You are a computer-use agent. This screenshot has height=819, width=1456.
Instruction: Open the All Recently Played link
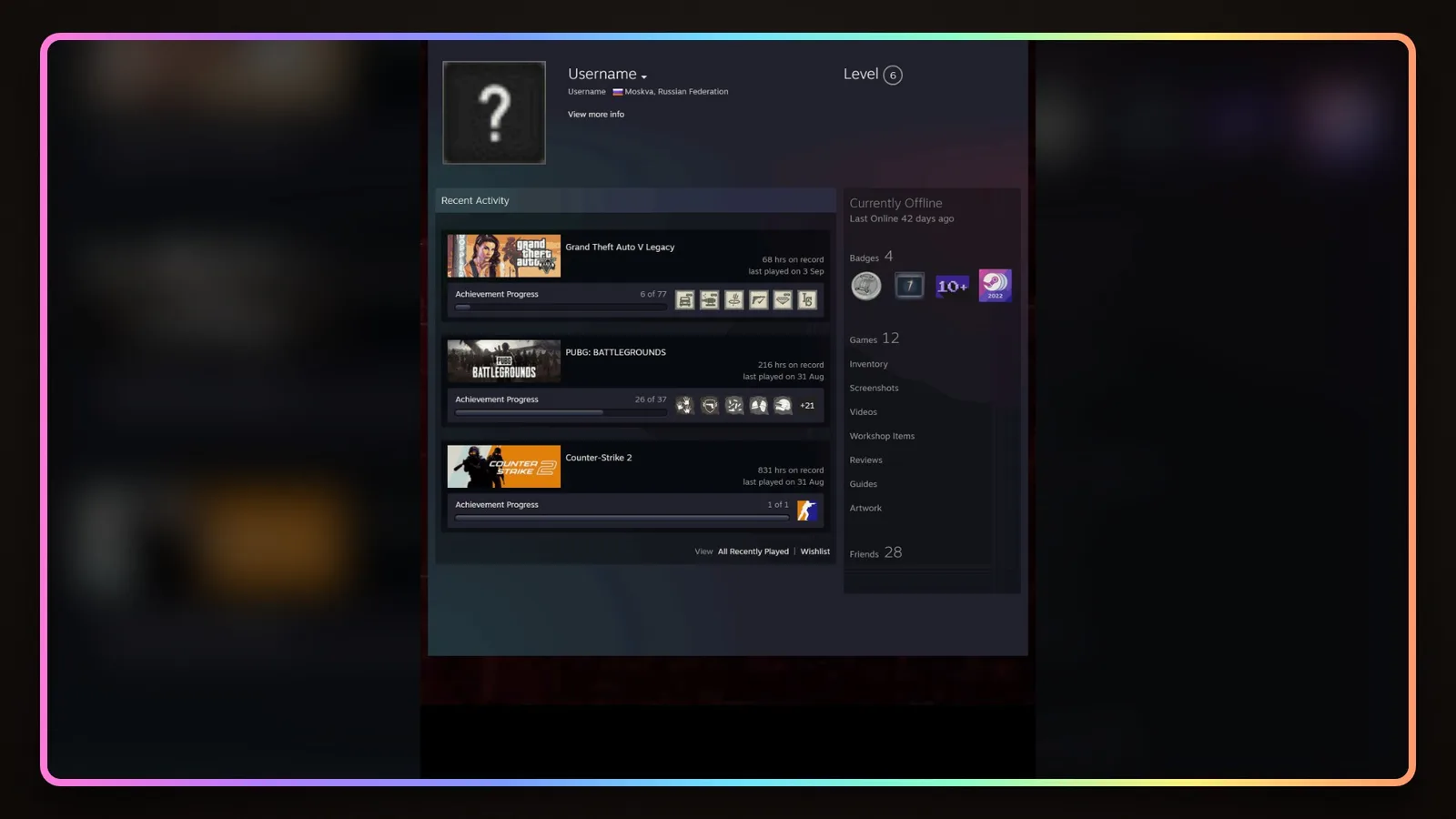pos(753,551)
